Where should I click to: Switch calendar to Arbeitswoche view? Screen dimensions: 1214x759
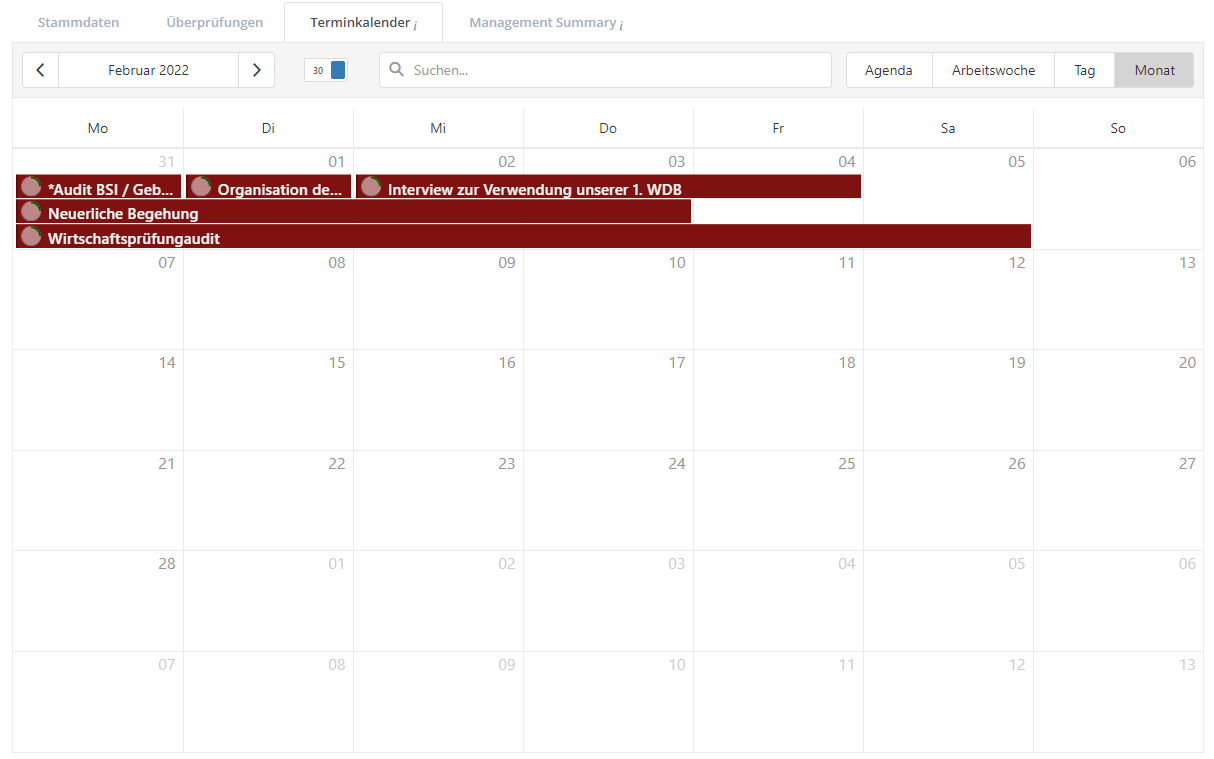[x=993, y=70]
